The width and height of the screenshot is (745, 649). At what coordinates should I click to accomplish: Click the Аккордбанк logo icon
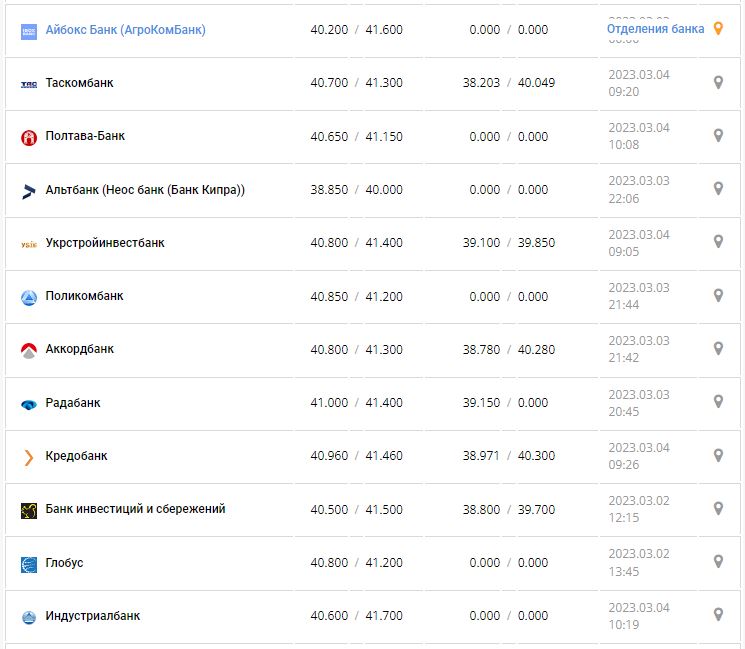(x=28, y=350)
